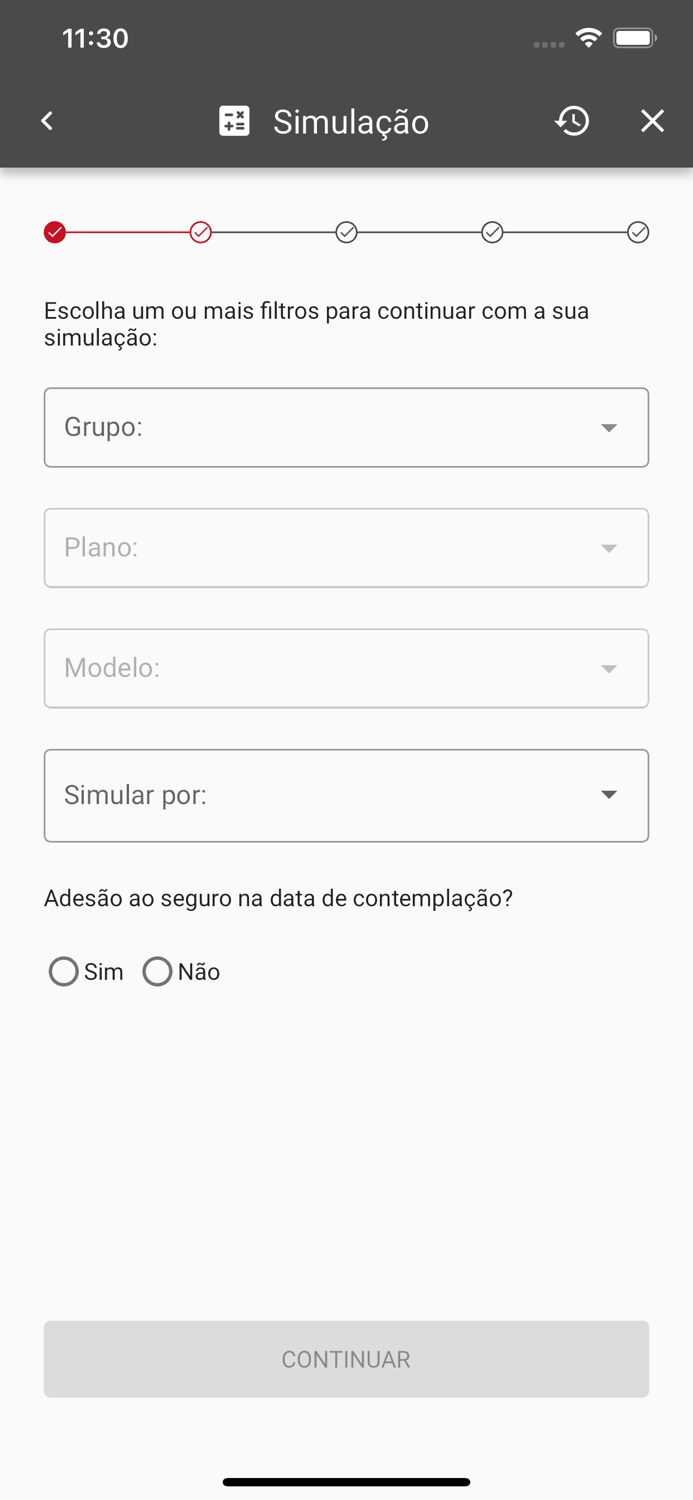Open the simulation history icon
The width and height of the screenshot is (693, 1500).
pyautogui.click(x=571, y=121)
